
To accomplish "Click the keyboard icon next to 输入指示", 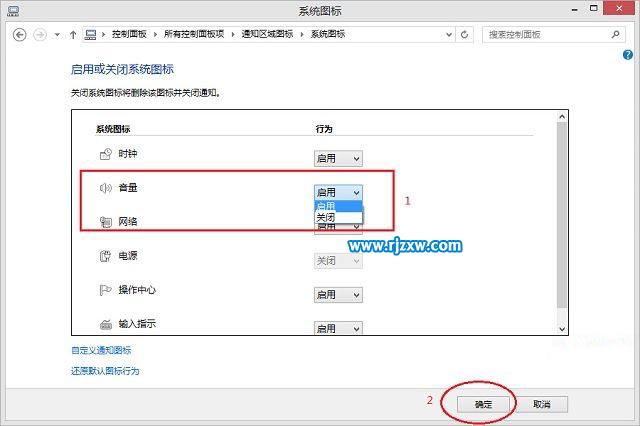I will pyautogui.click(x=106, y=324).
